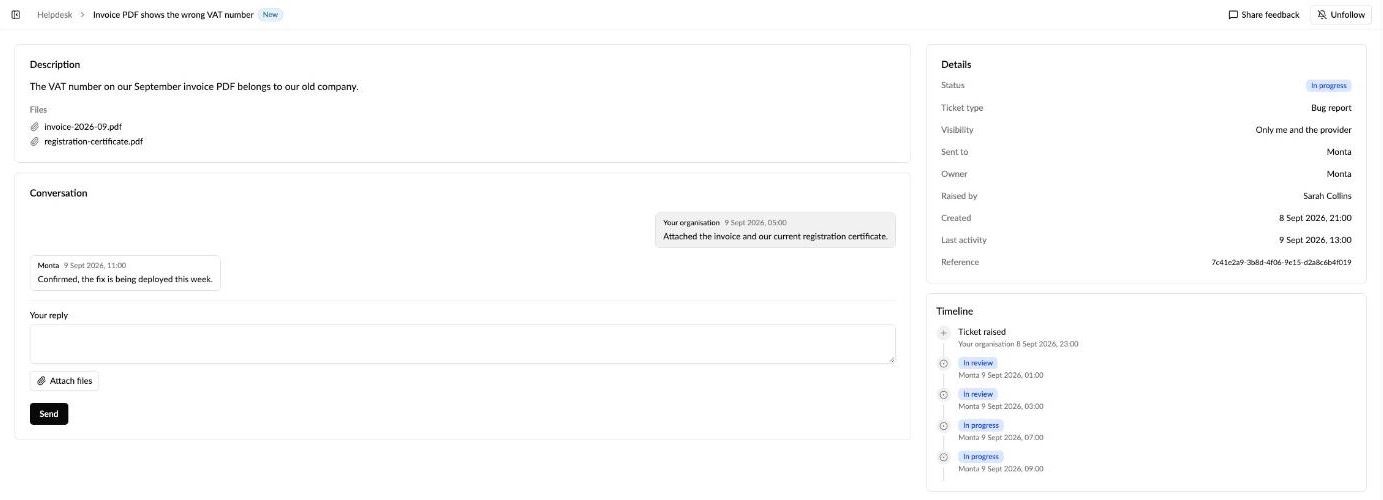Click Monta in the Owner row

[x=1339, y=174]
